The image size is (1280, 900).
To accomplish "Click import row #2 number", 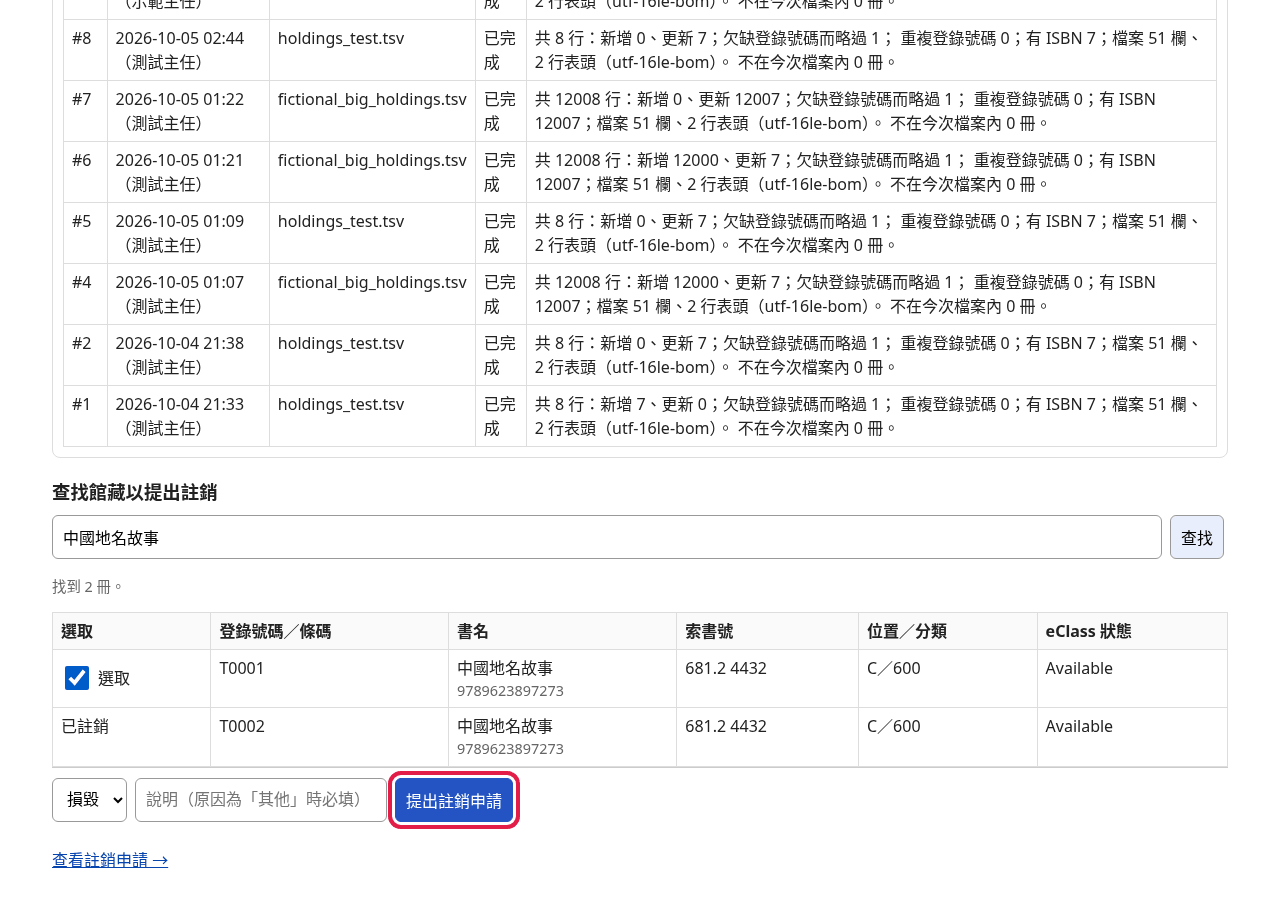I will (x=82, y=343).
